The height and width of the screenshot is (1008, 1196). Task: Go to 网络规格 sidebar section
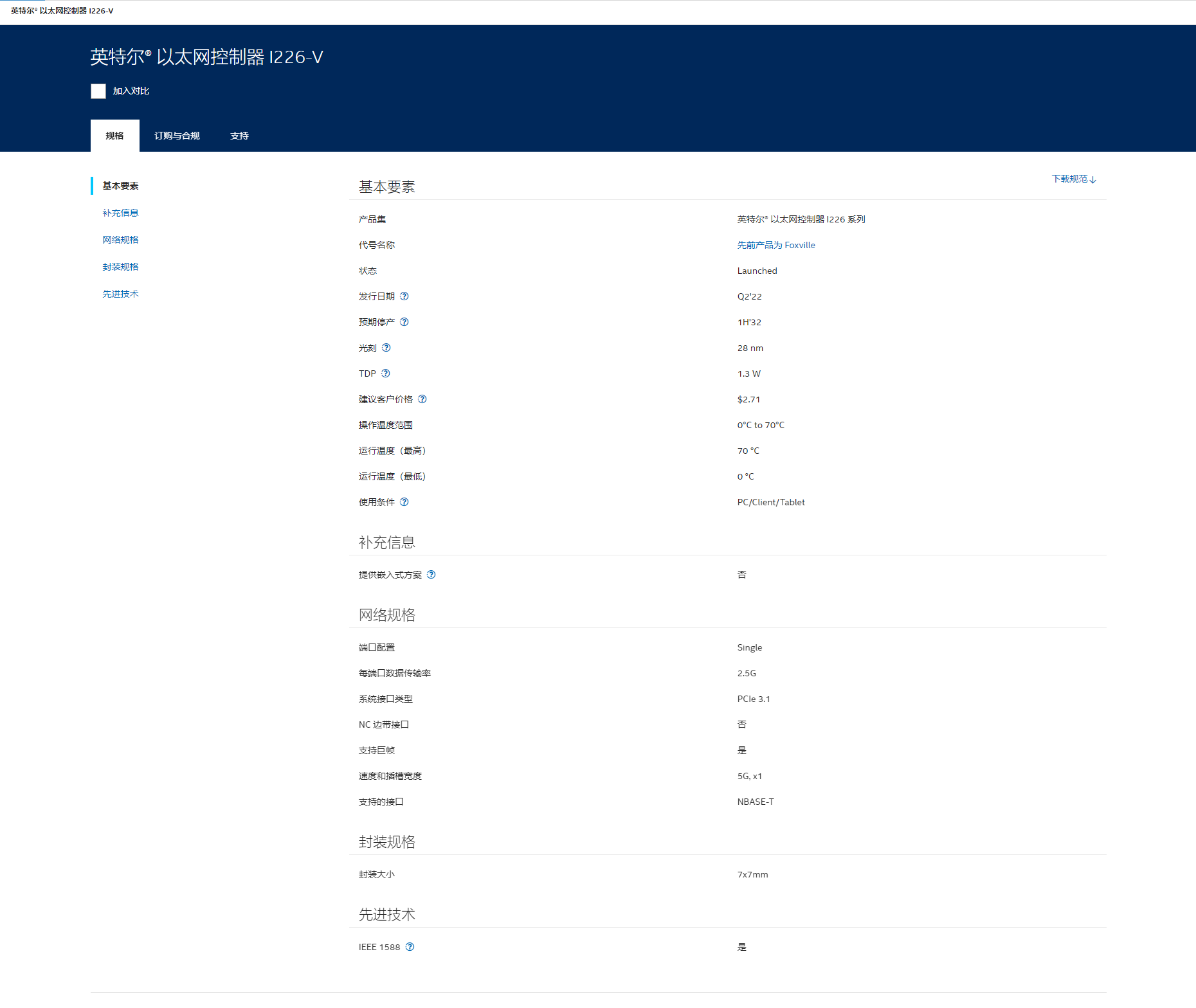[x=120, y=240]
